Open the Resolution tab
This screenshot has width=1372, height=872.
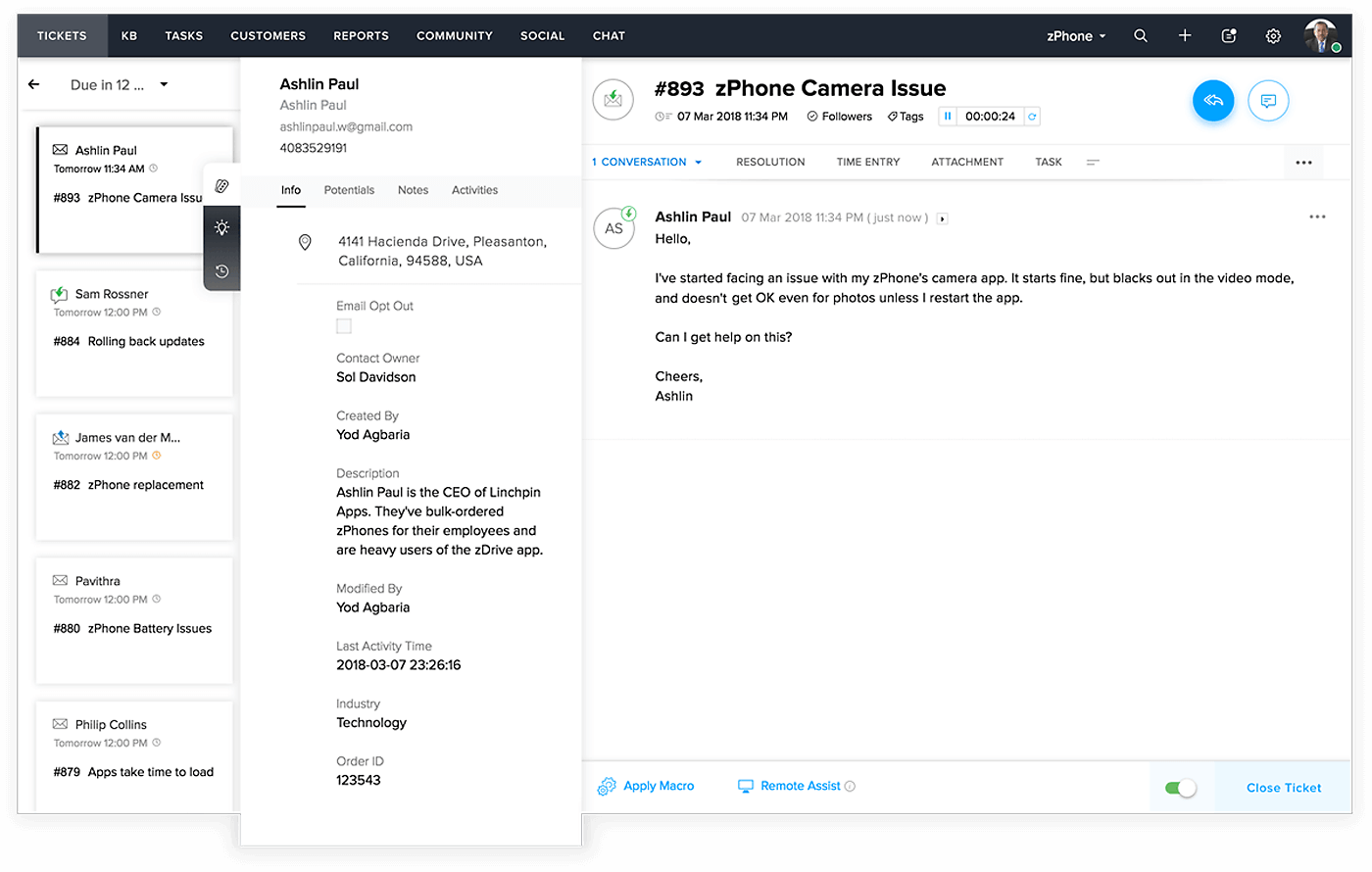click(x=770, y=161)
